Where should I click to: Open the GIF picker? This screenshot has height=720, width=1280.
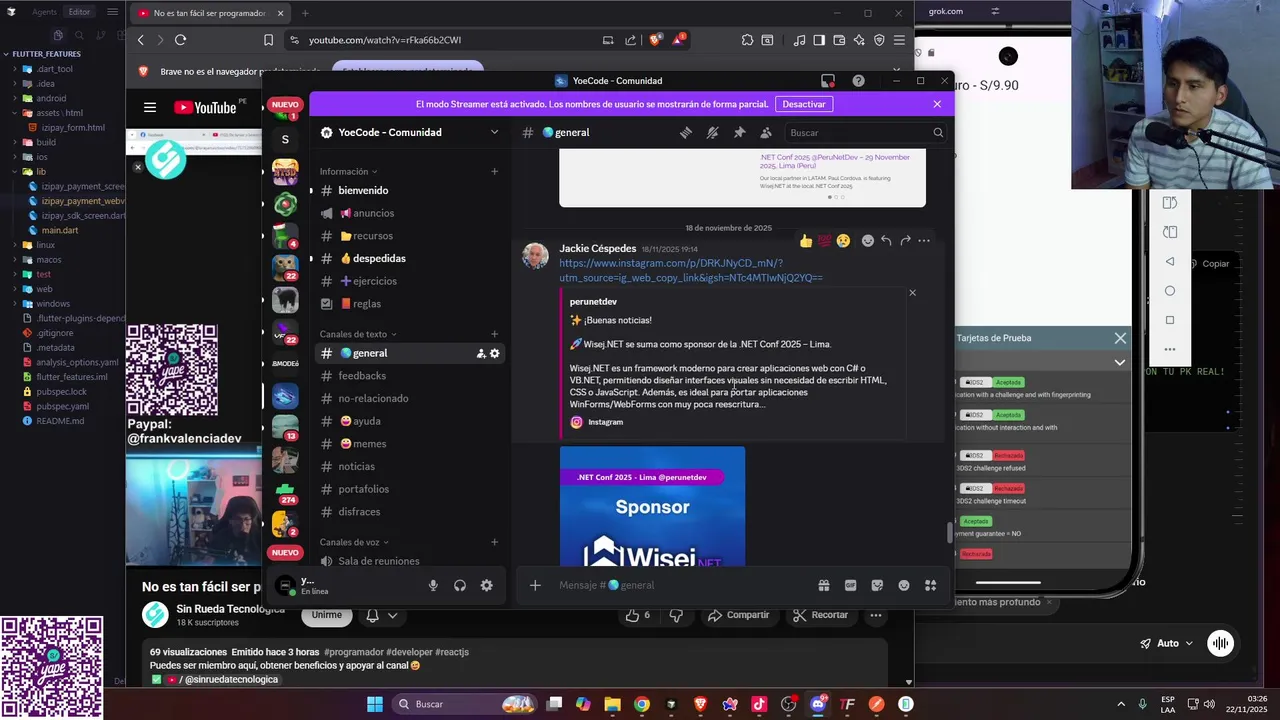click(x=850, y=585)
